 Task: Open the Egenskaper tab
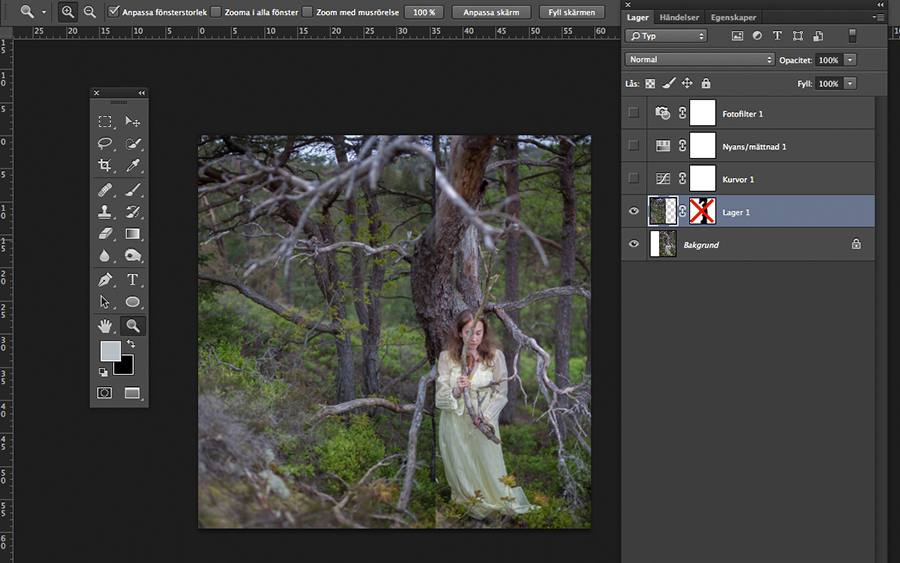pyautogui.click(x=733, y=18)
